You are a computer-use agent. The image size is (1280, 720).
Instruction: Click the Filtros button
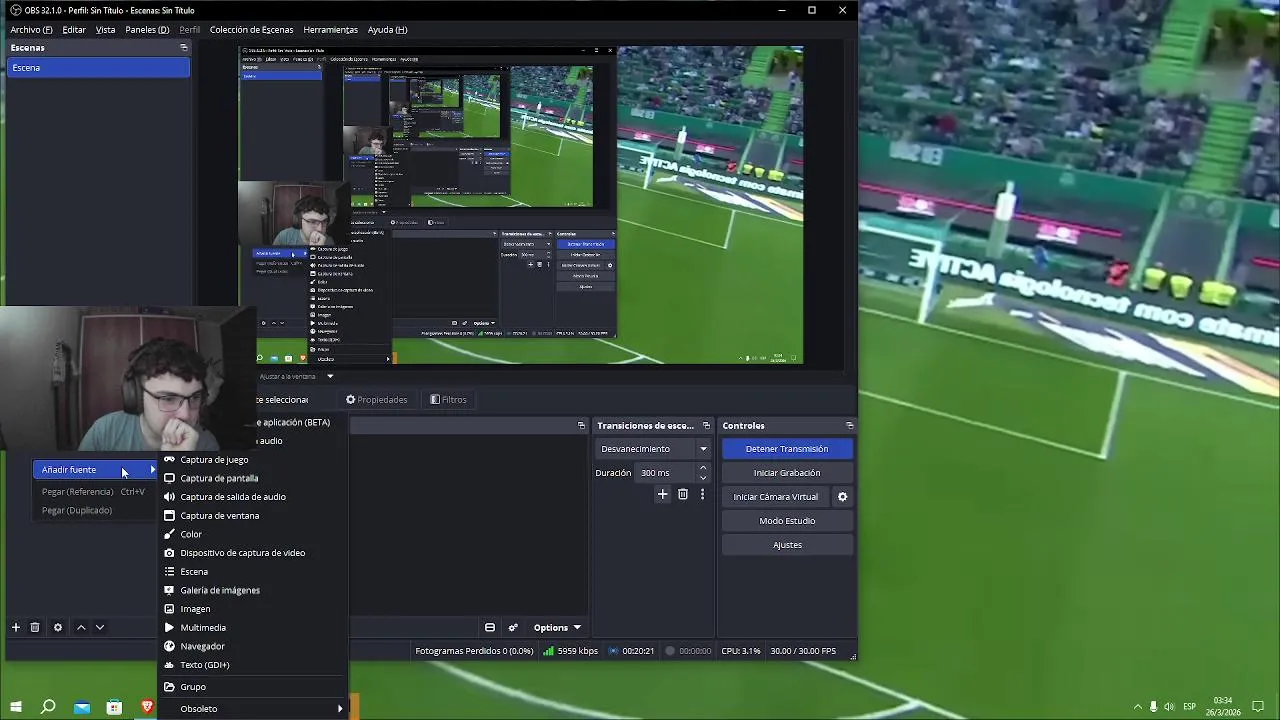coord(448,400)
